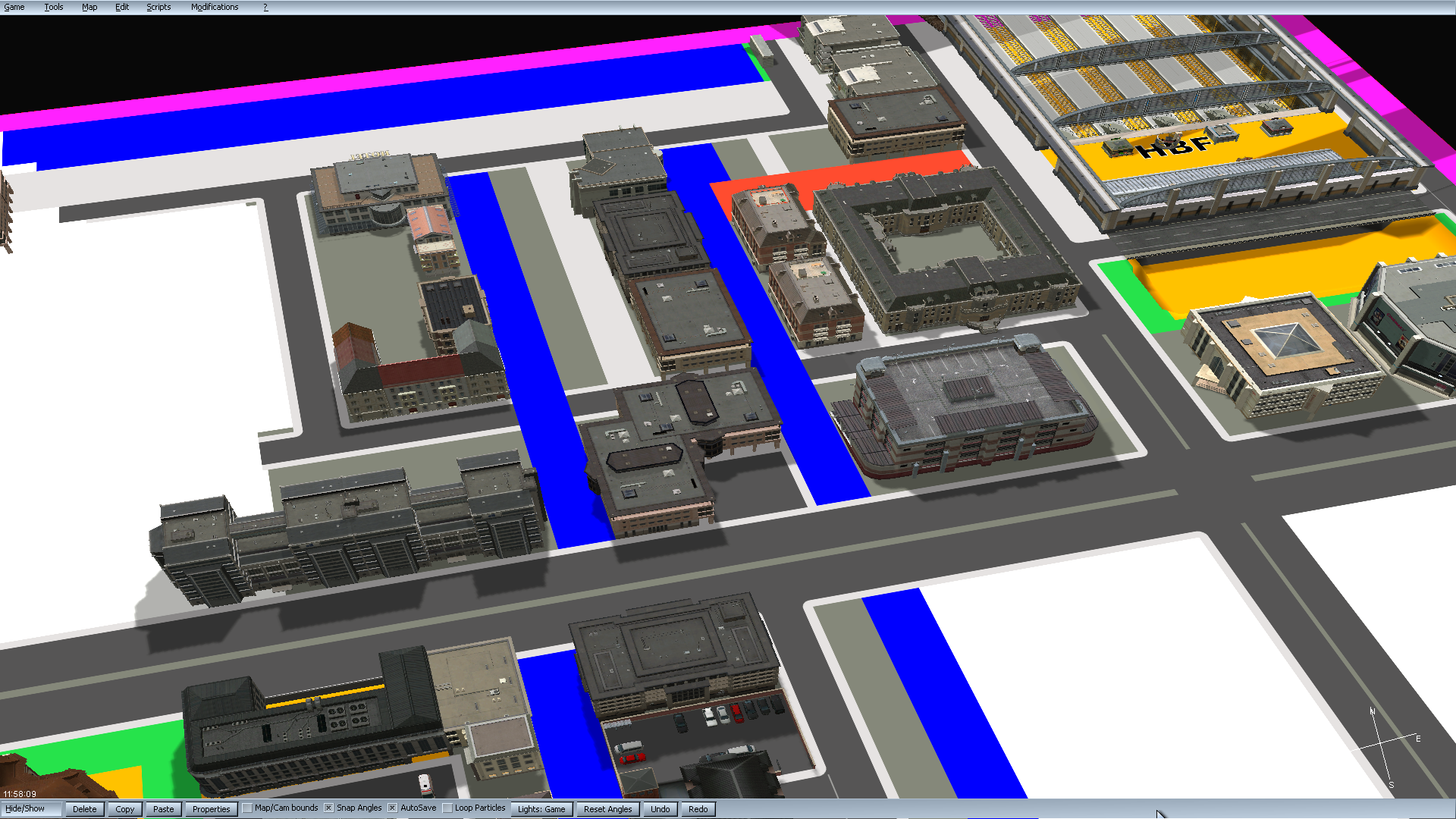The height and width of the screenshot is (819, 1456).
Task: Open the Scripts menu
Action: pyautogui.click(x=158, y=7)
